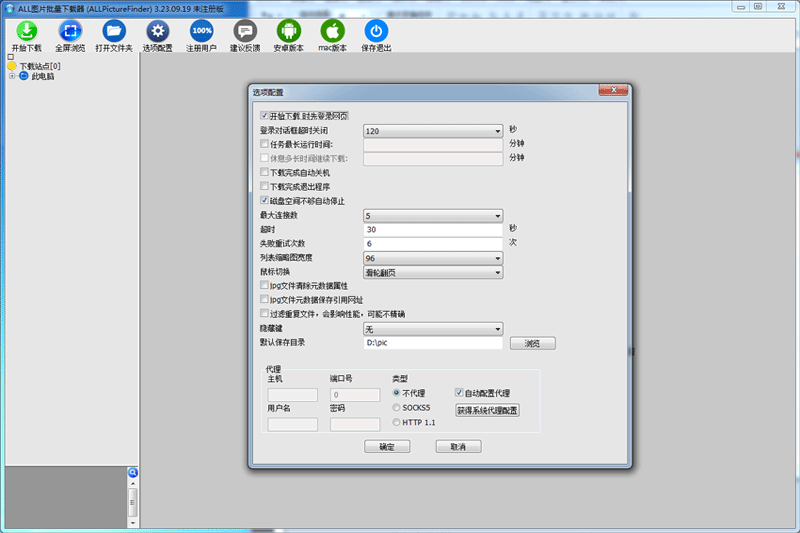Click the 注册用户 100% icon
The image size is (800, 533).
tap(202, 31)
